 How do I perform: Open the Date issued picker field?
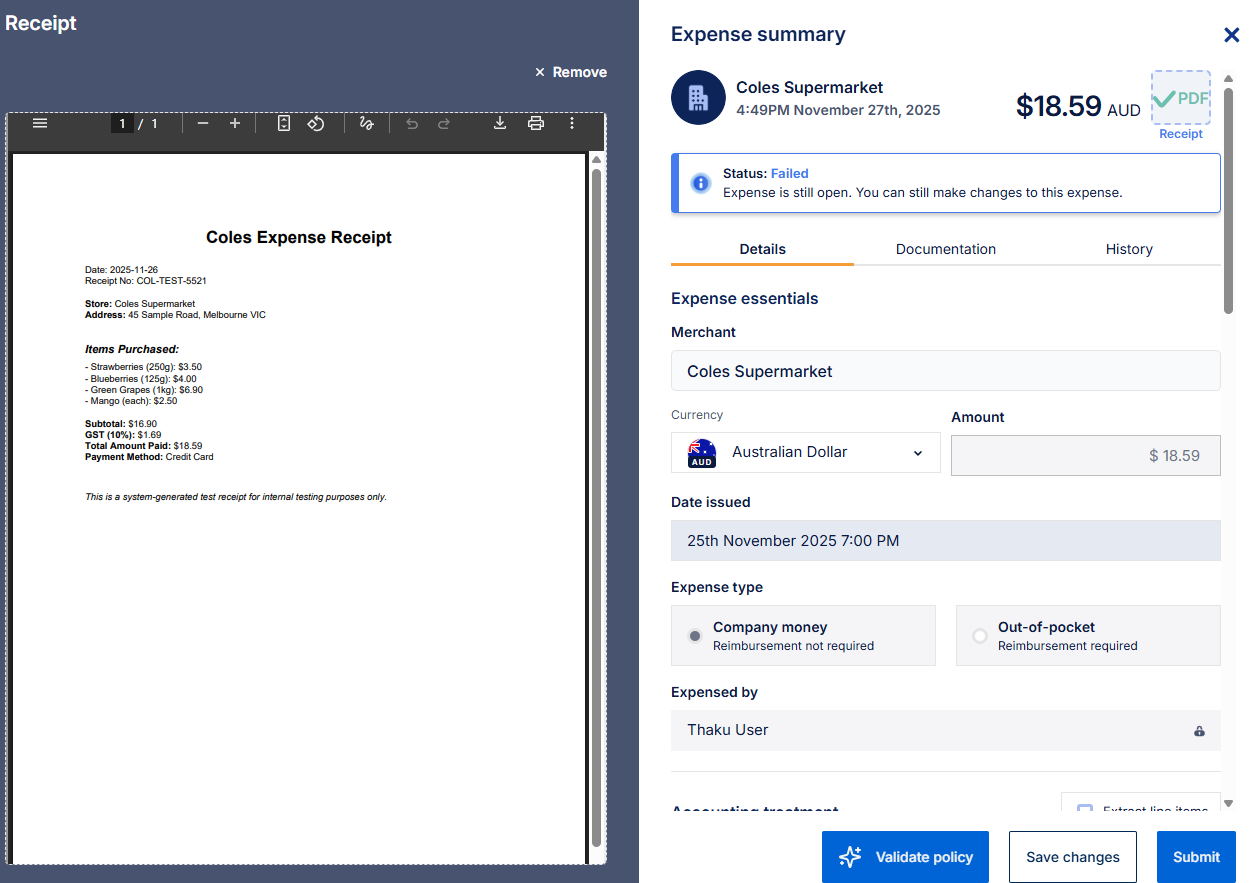pyautogui.click(x=945, y=541)
